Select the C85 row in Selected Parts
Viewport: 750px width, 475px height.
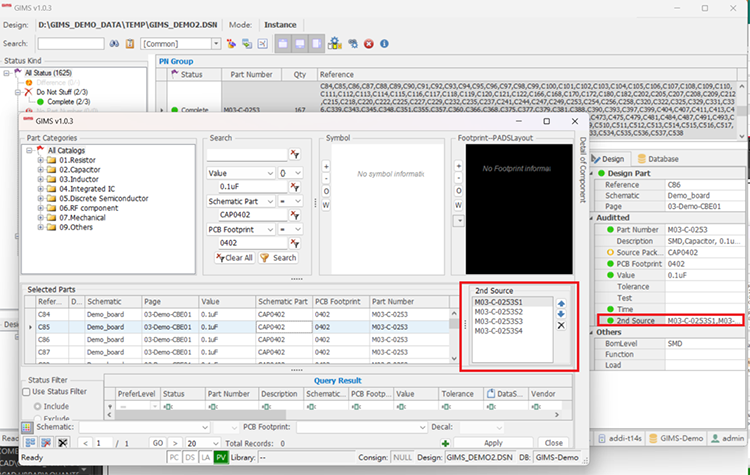(238, 327)
